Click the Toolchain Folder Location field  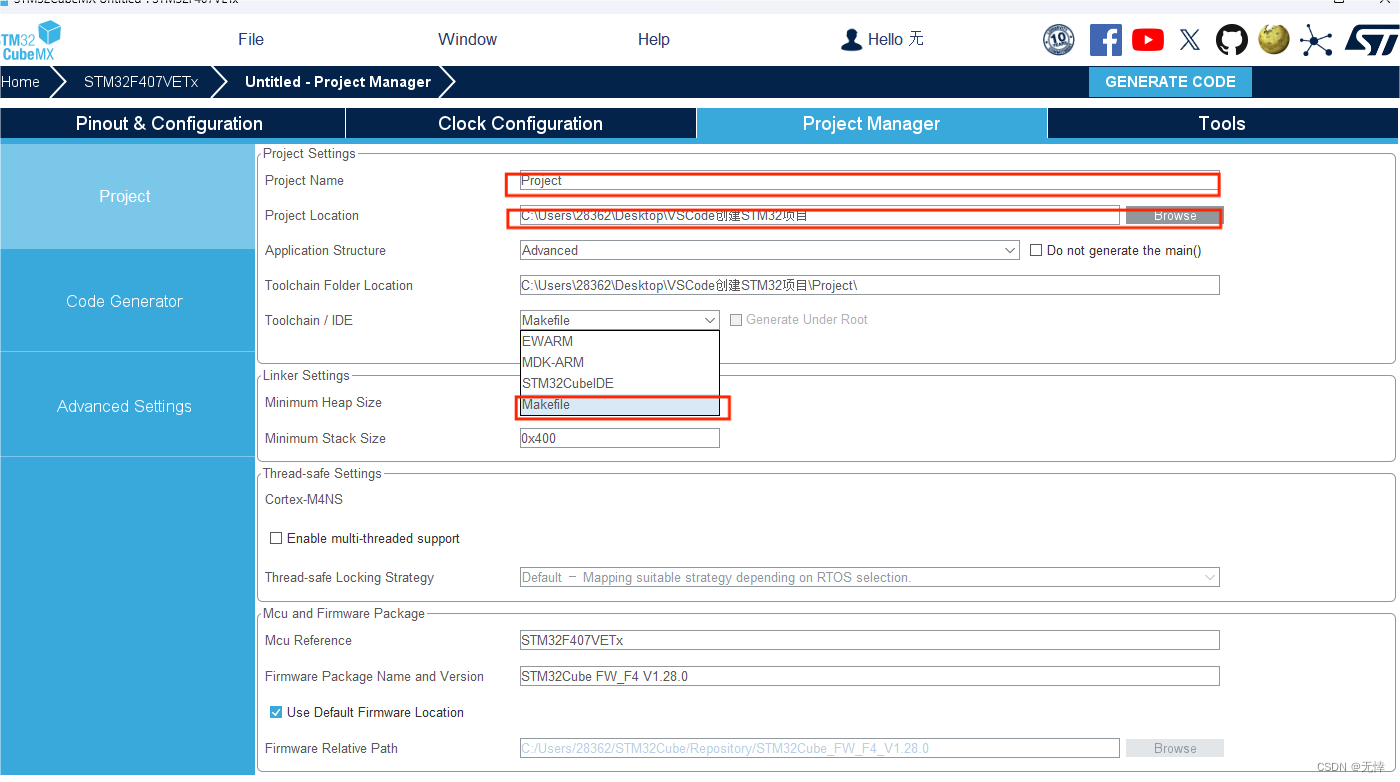[869, 286]
